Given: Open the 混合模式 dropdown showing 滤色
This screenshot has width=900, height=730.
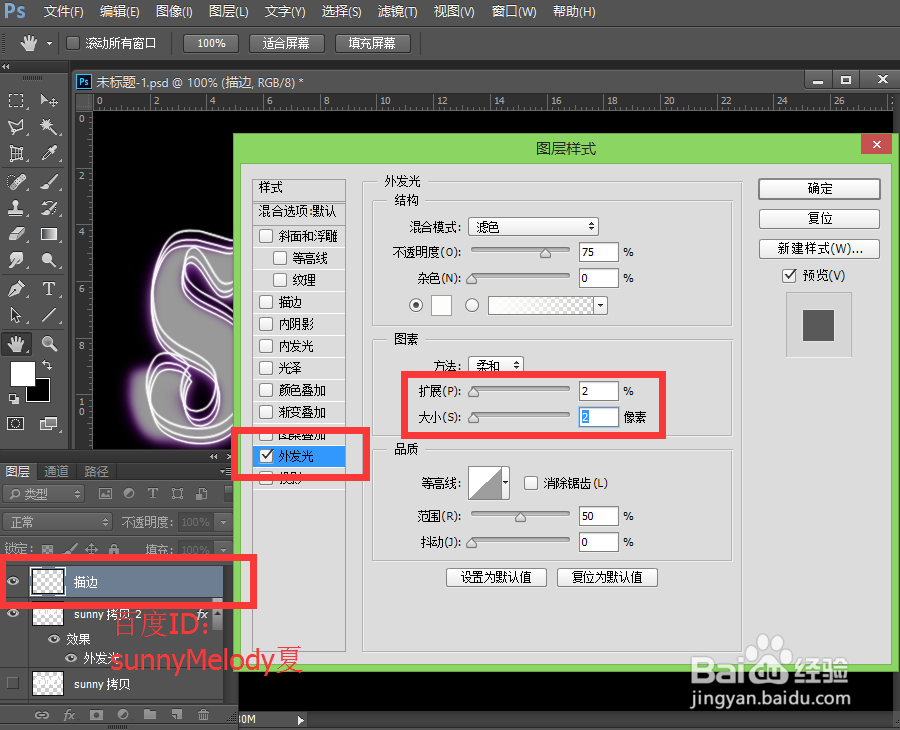Looking at the screenshot, I should (533, 226).
